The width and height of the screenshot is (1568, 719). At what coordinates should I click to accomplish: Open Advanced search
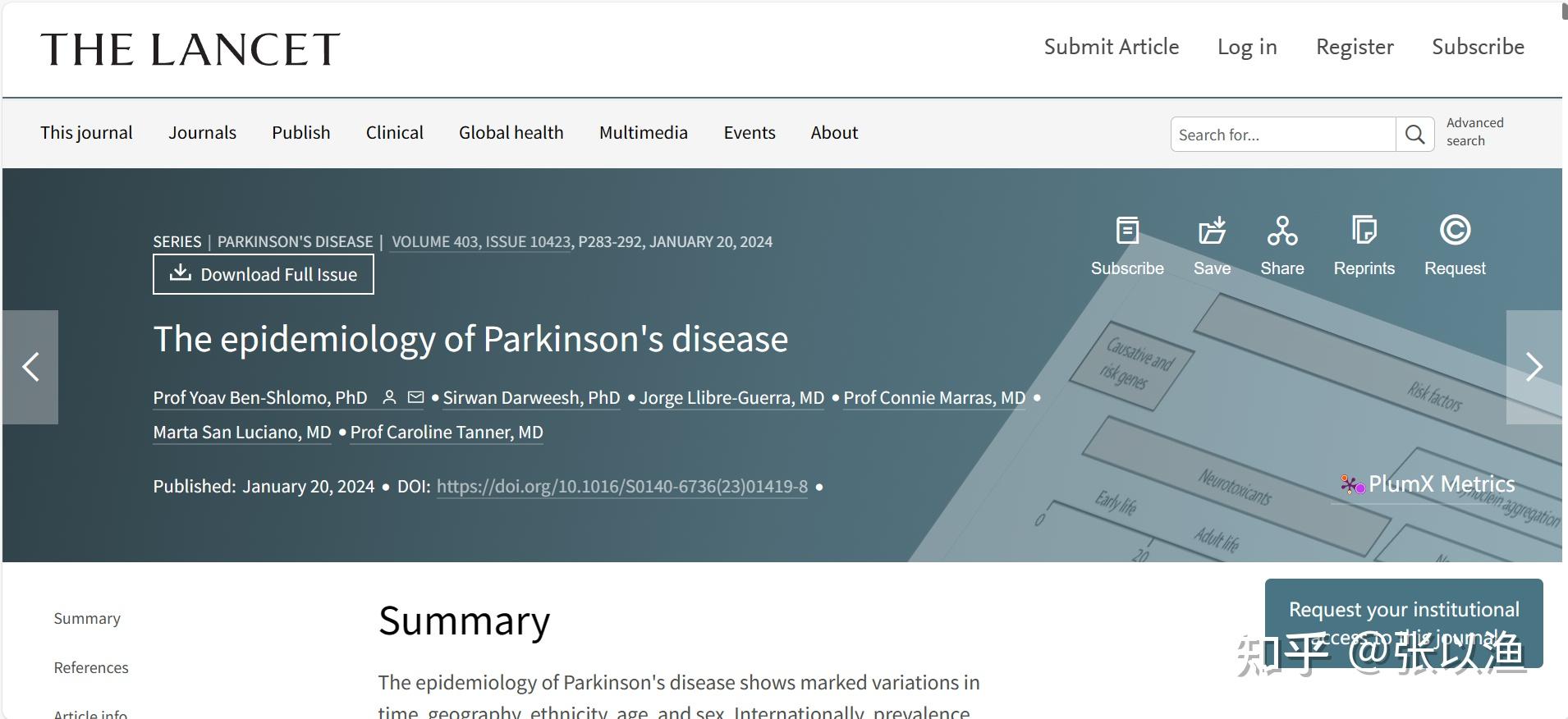[1474, 131]
